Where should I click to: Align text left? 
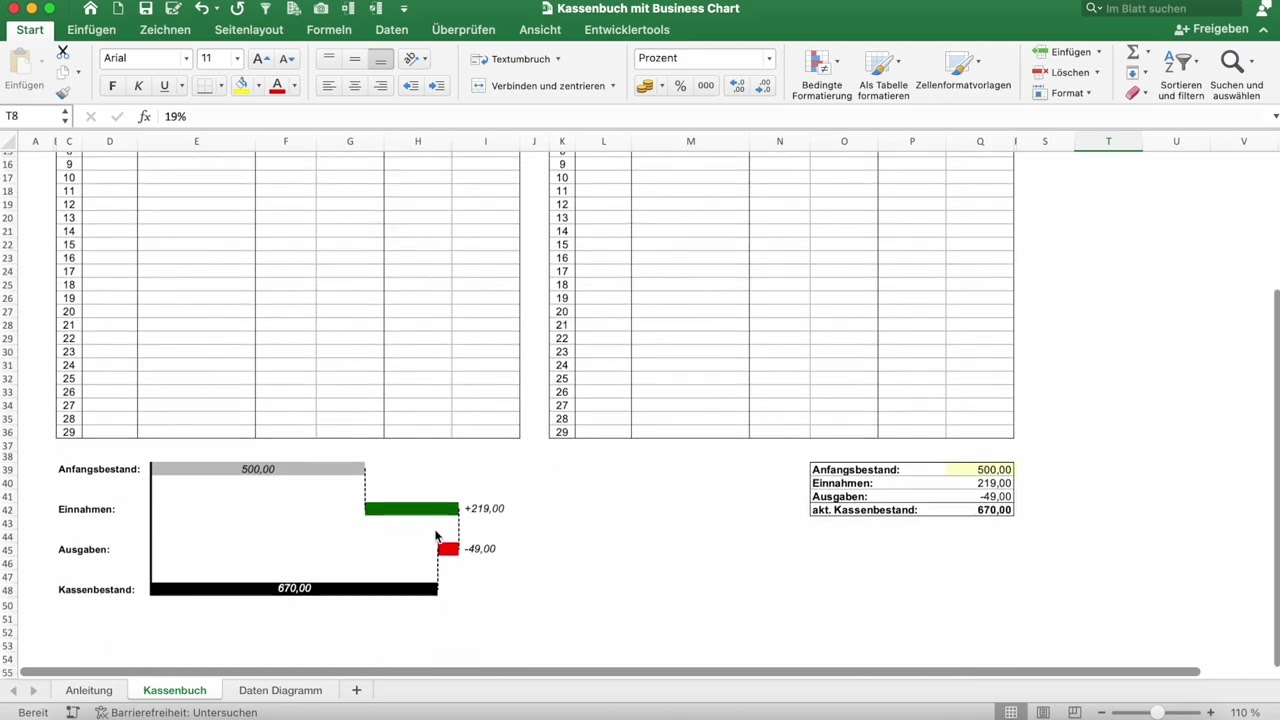pos(328,86)
